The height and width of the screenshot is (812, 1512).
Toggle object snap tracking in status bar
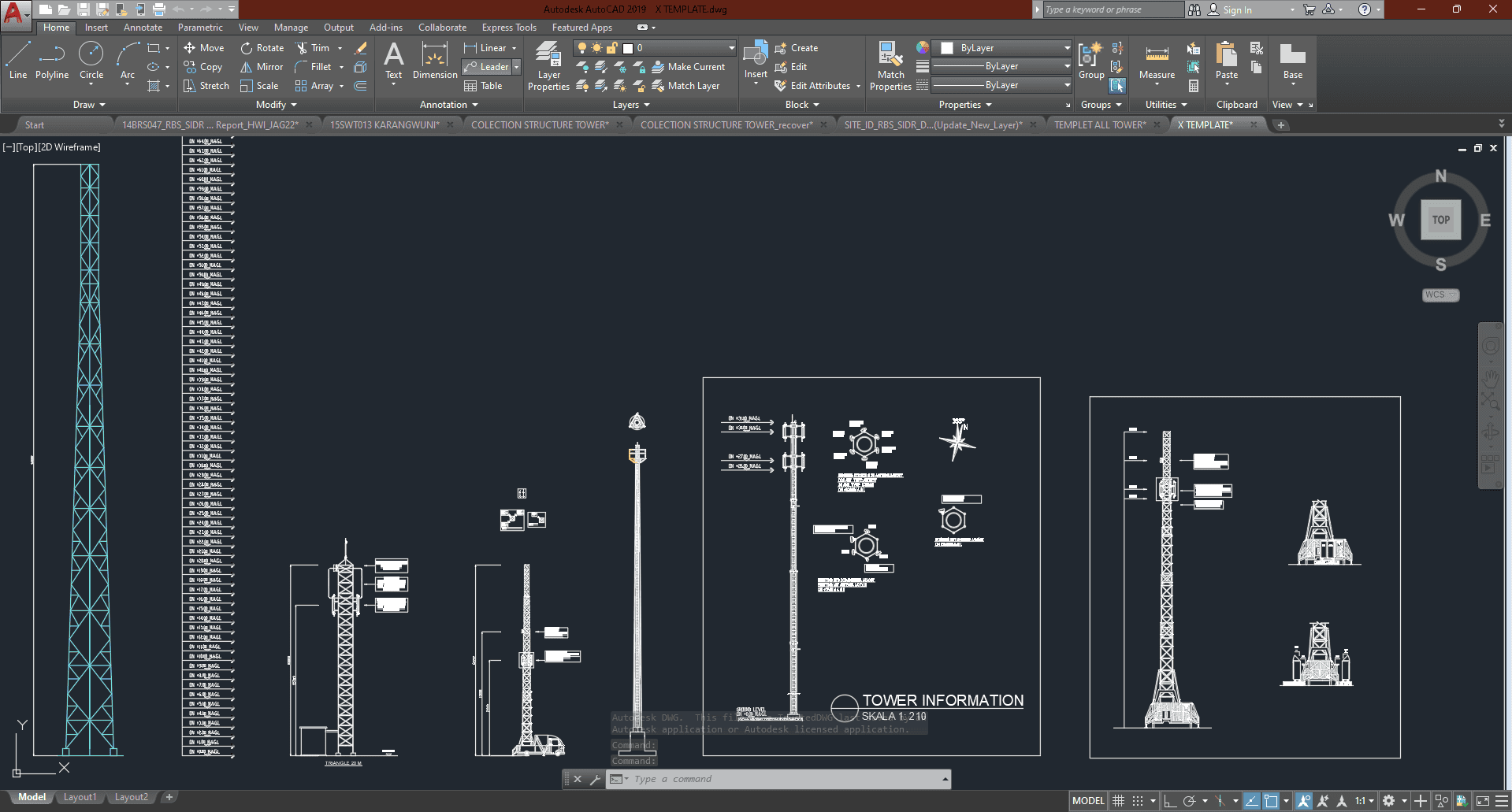[x=1251, y=801]
